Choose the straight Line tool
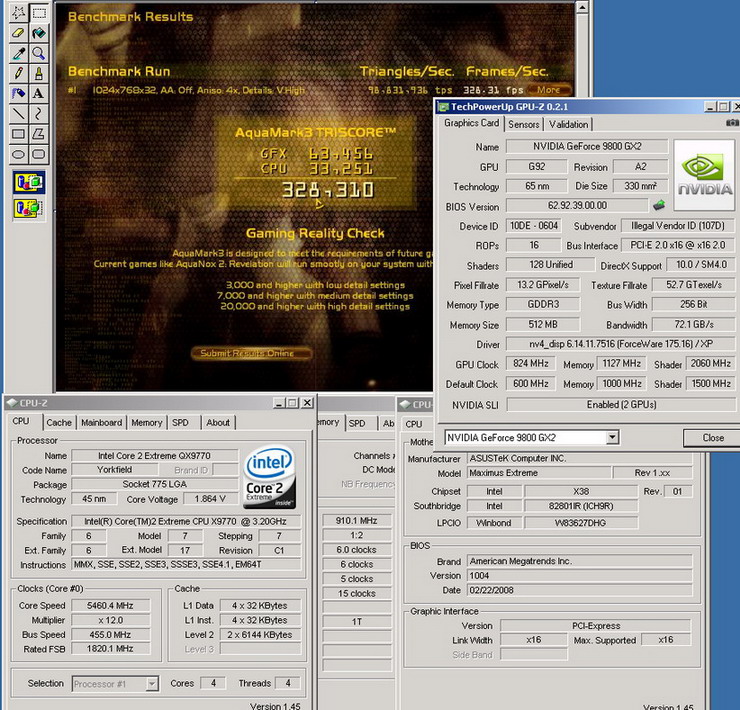 coord(18,114)
